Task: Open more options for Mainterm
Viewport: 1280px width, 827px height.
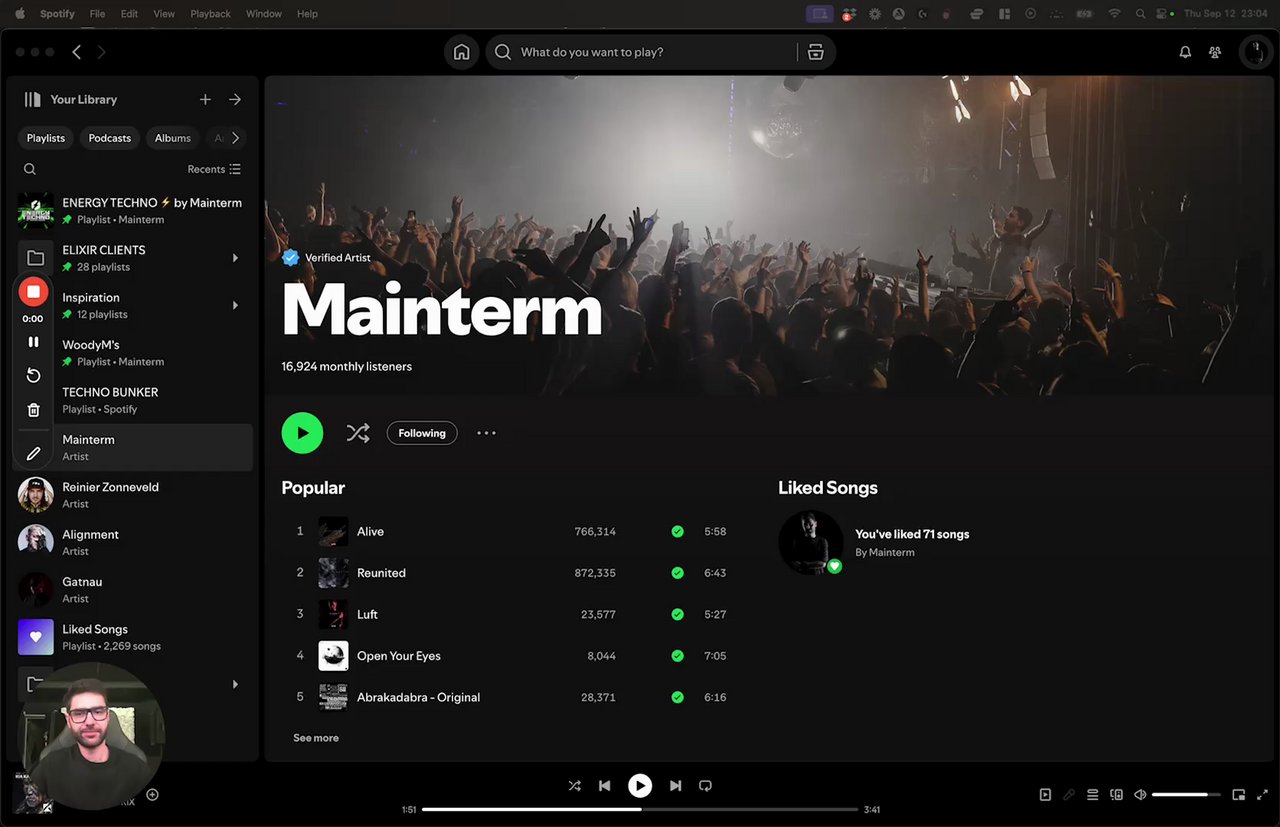Action: [x=486, y=433]
